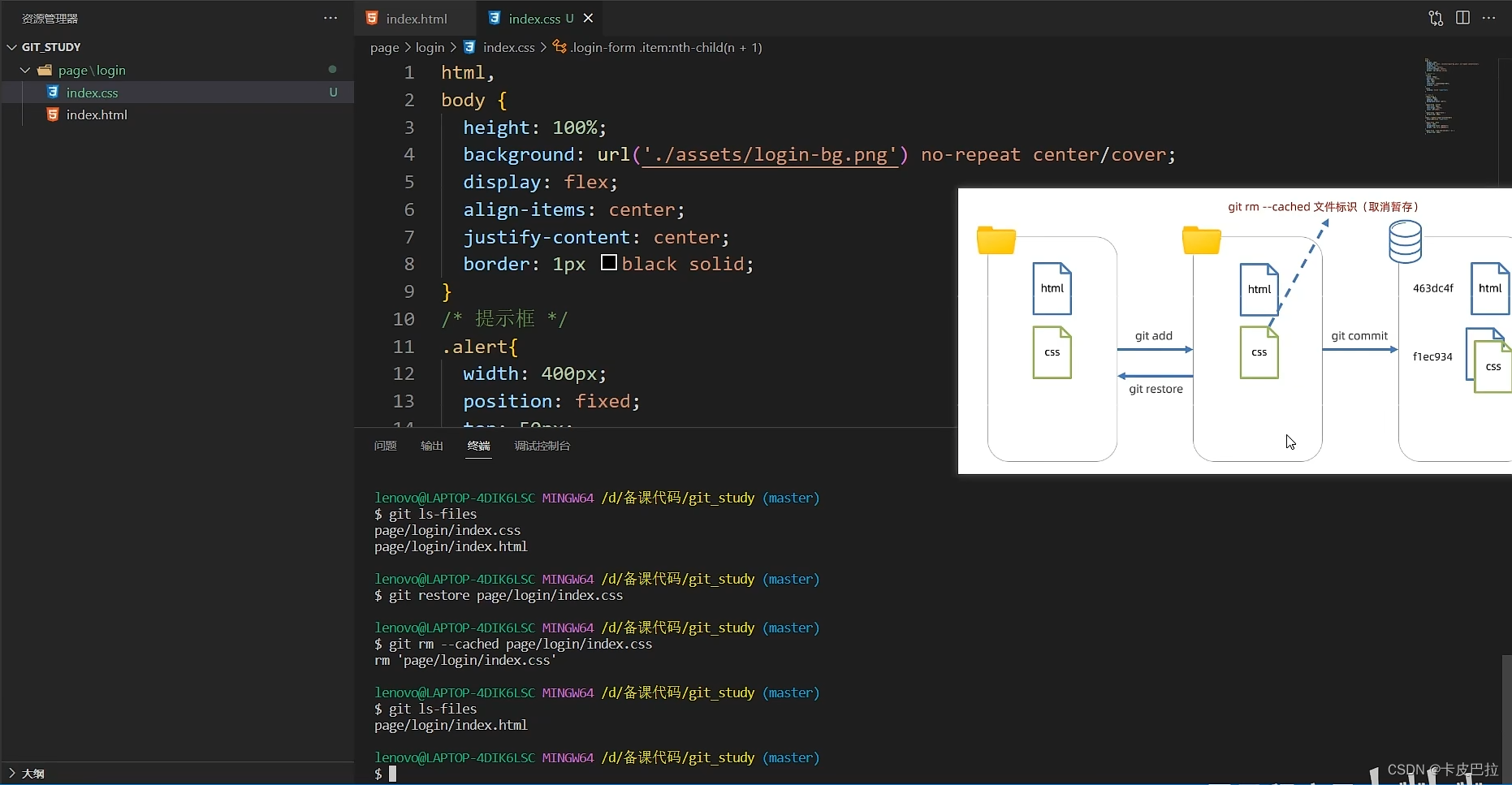The image size is (1512, 785).
Task: Click the 'login' breadcrumb segment
Action: (430, 48)
